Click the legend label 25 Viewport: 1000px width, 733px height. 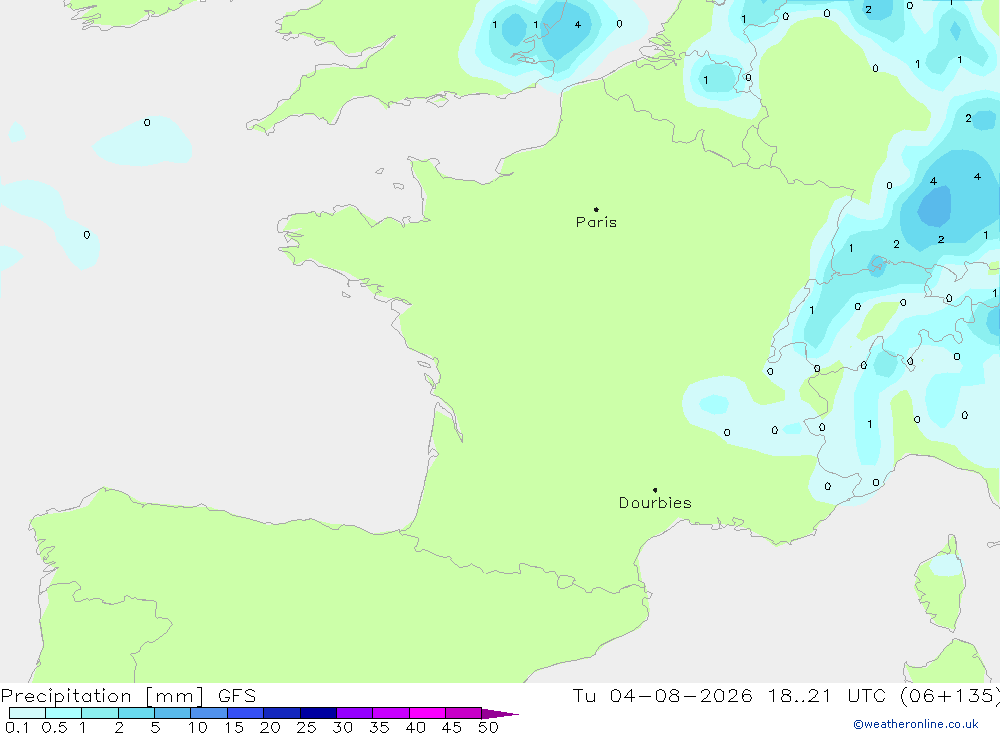click(x=306, y=727)
